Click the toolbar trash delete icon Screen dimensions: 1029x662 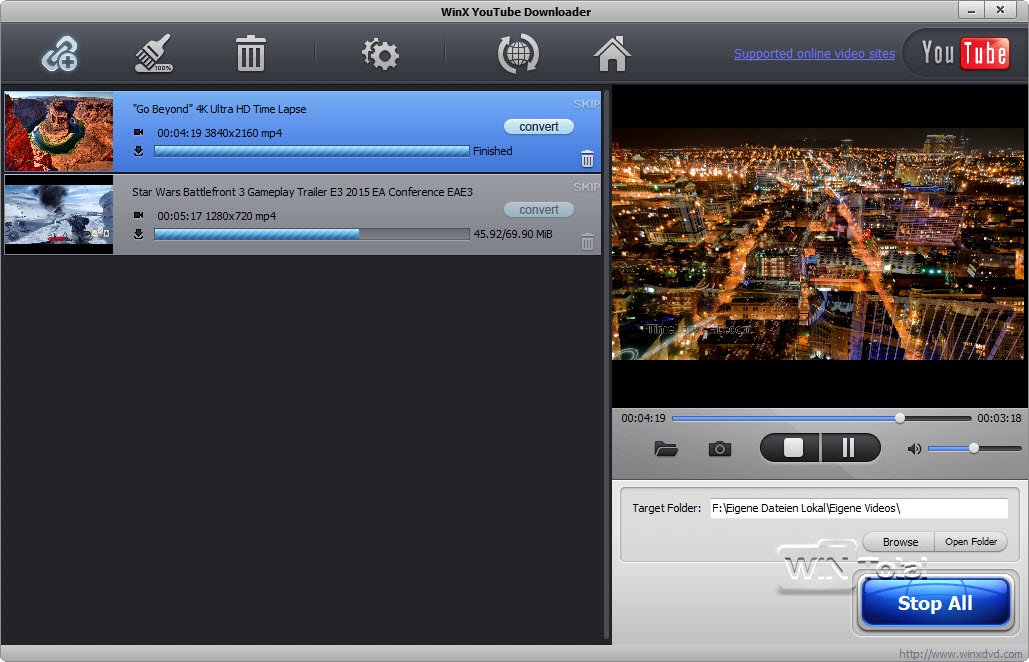coord(250,53)
